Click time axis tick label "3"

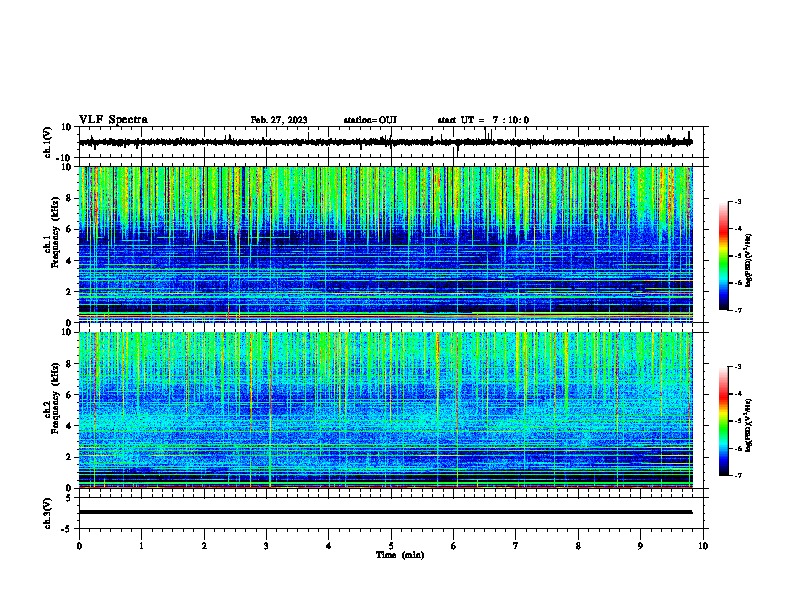266,546
